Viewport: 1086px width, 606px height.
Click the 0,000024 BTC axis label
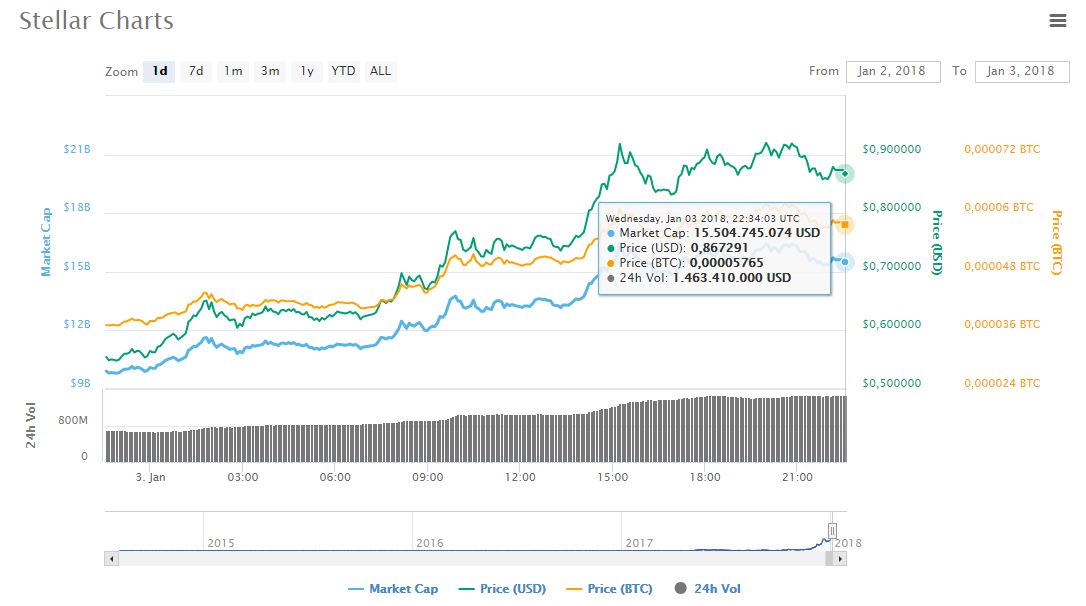pos(1002,383)
